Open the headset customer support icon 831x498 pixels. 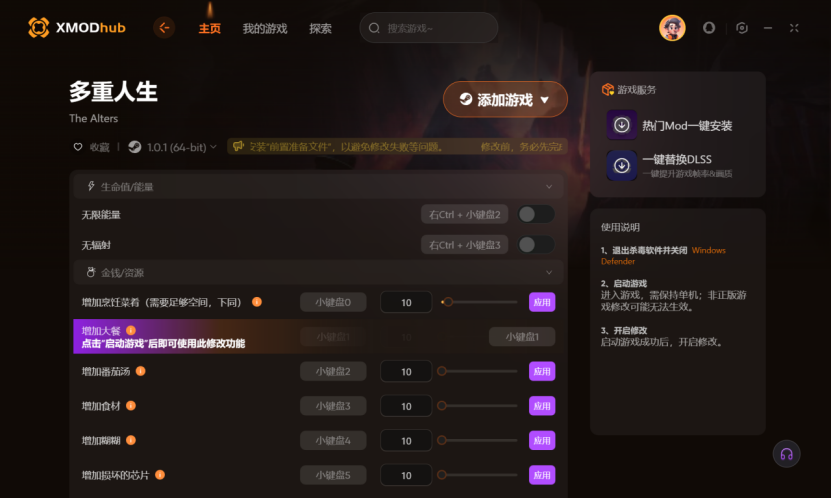tap(786, 454)
